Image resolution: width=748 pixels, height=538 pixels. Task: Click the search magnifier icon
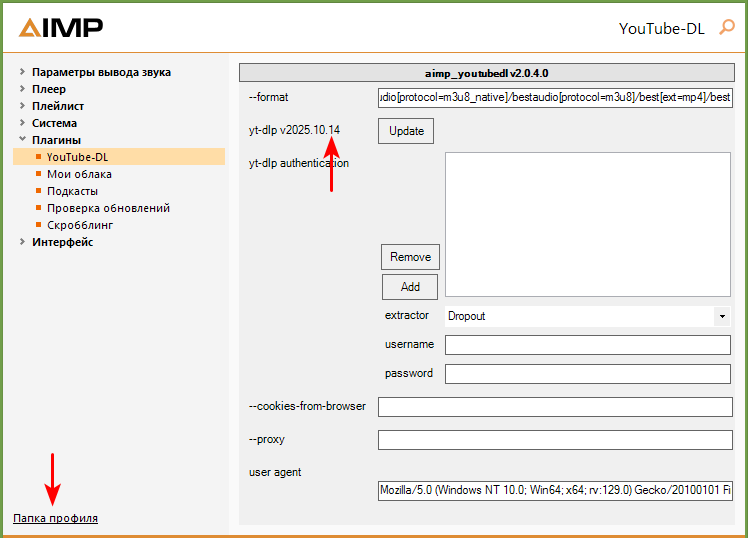(727, 28)
